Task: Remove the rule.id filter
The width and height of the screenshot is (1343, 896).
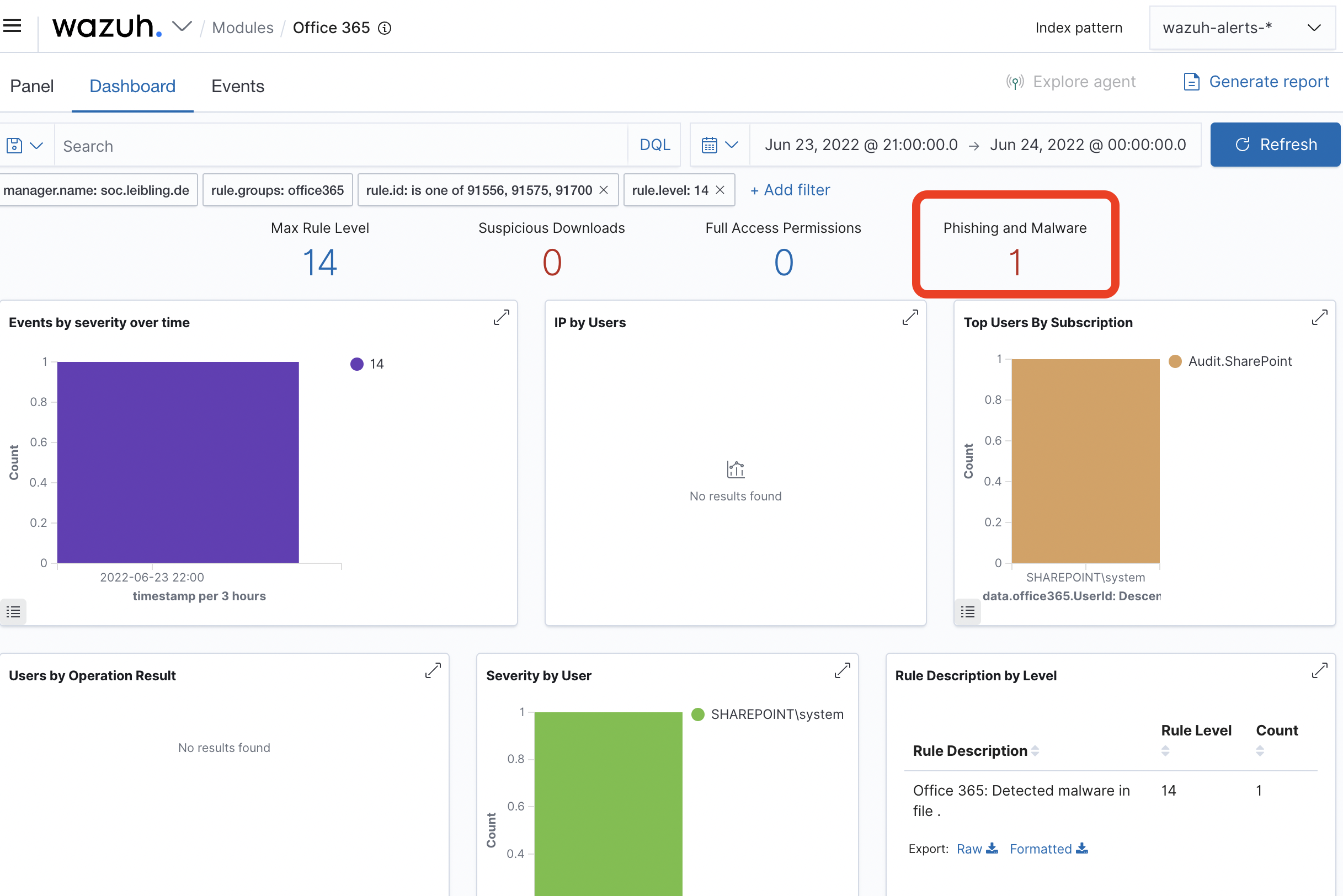Action: tap(604, 190)
